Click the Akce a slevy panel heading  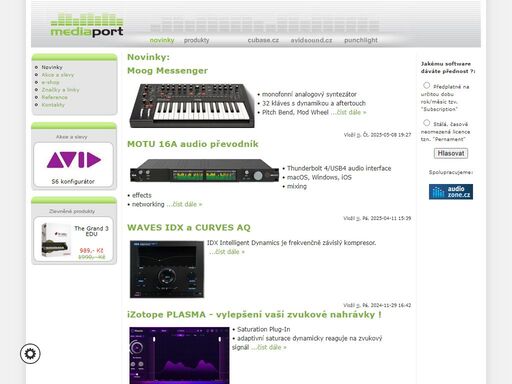click(x=72, y=137)
